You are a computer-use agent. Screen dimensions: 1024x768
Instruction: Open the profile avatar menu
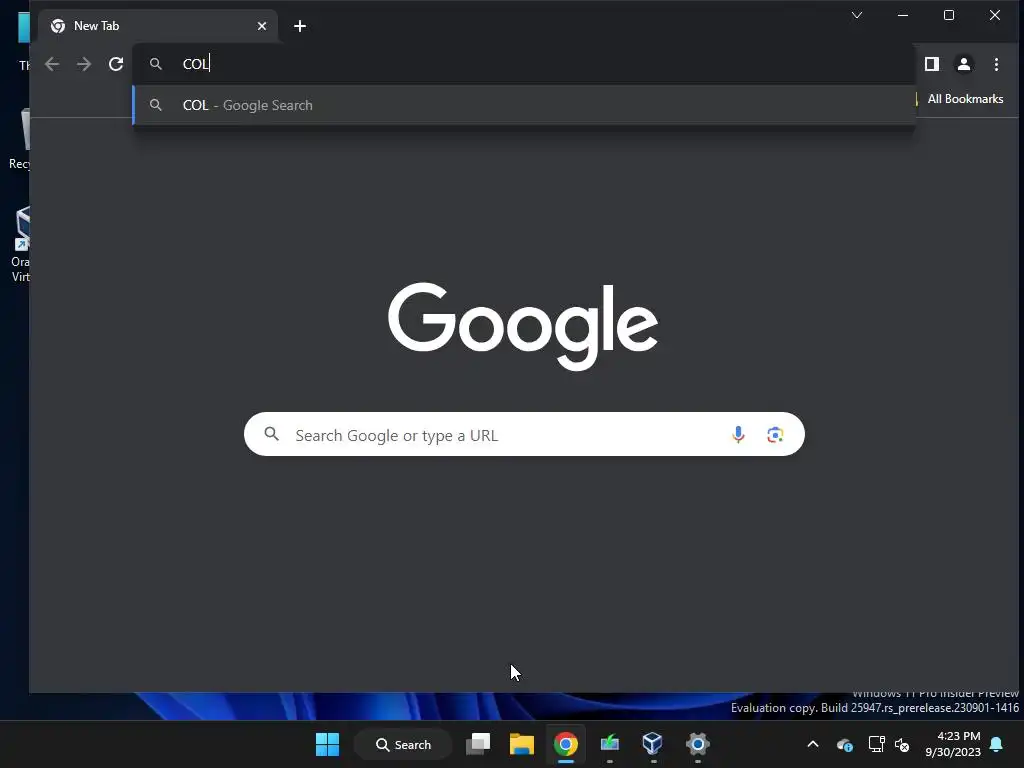tap(963, 64)
